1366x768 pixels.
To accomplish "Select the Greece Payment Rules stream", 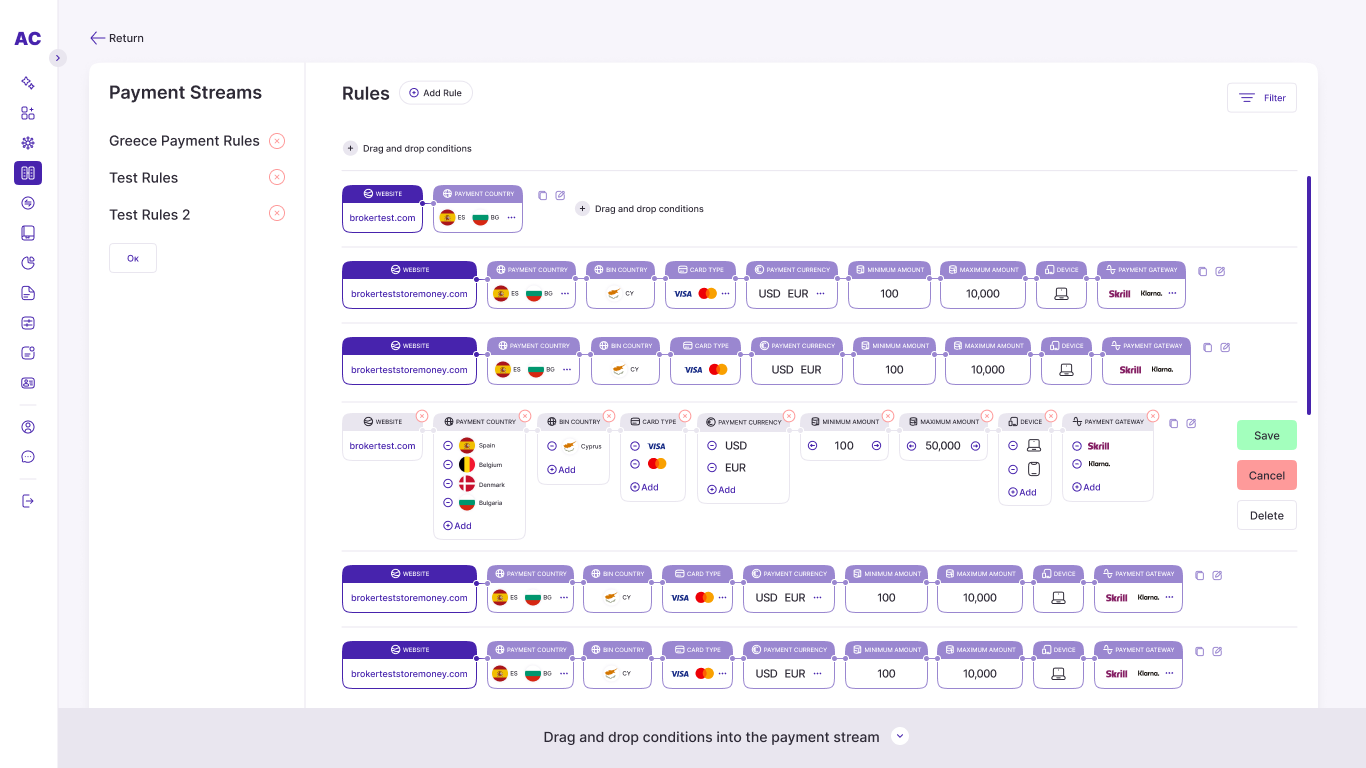I will (184, 141).
